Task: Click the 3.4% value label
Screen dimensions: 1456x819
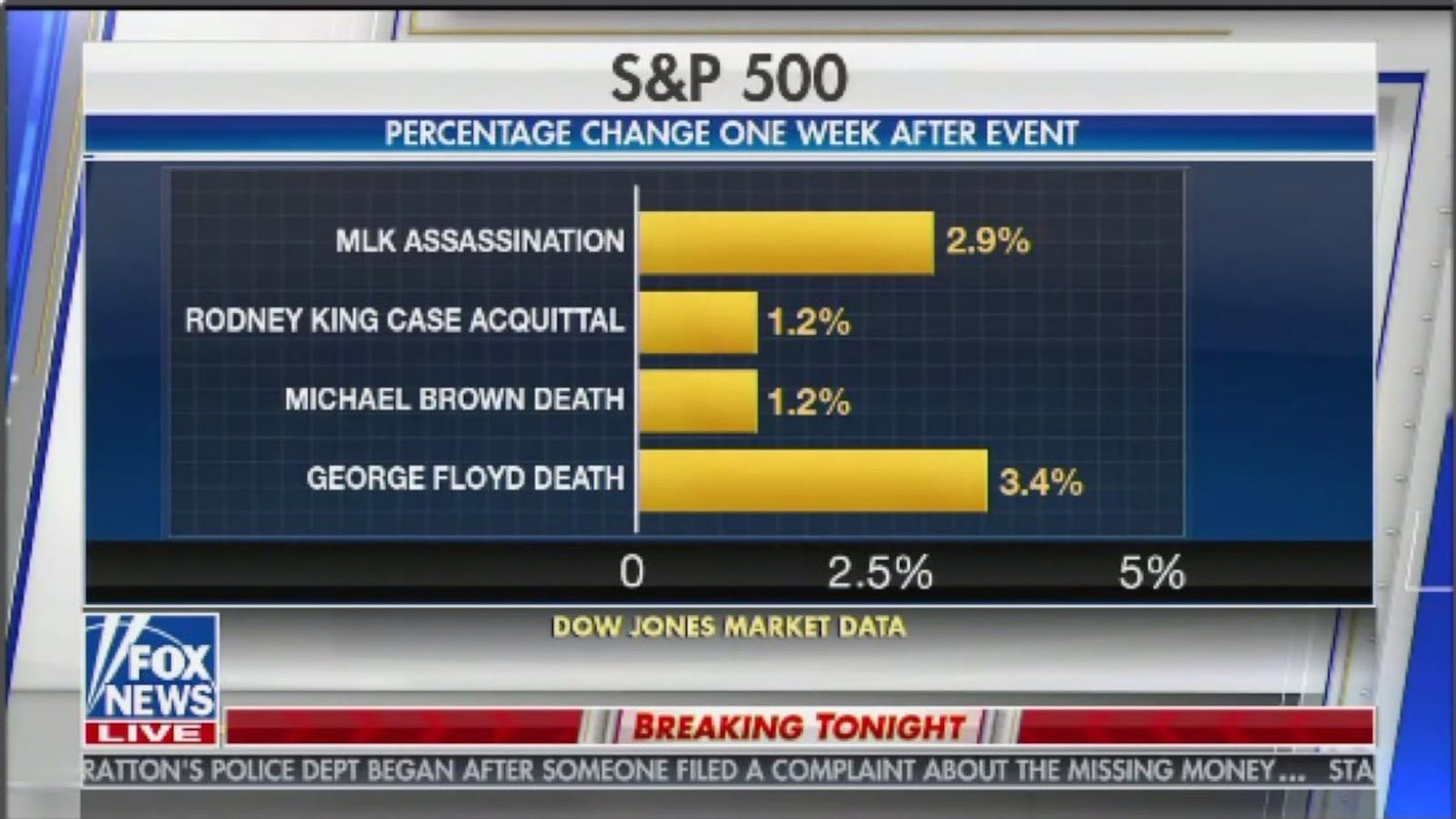Action: (1040, 481)
